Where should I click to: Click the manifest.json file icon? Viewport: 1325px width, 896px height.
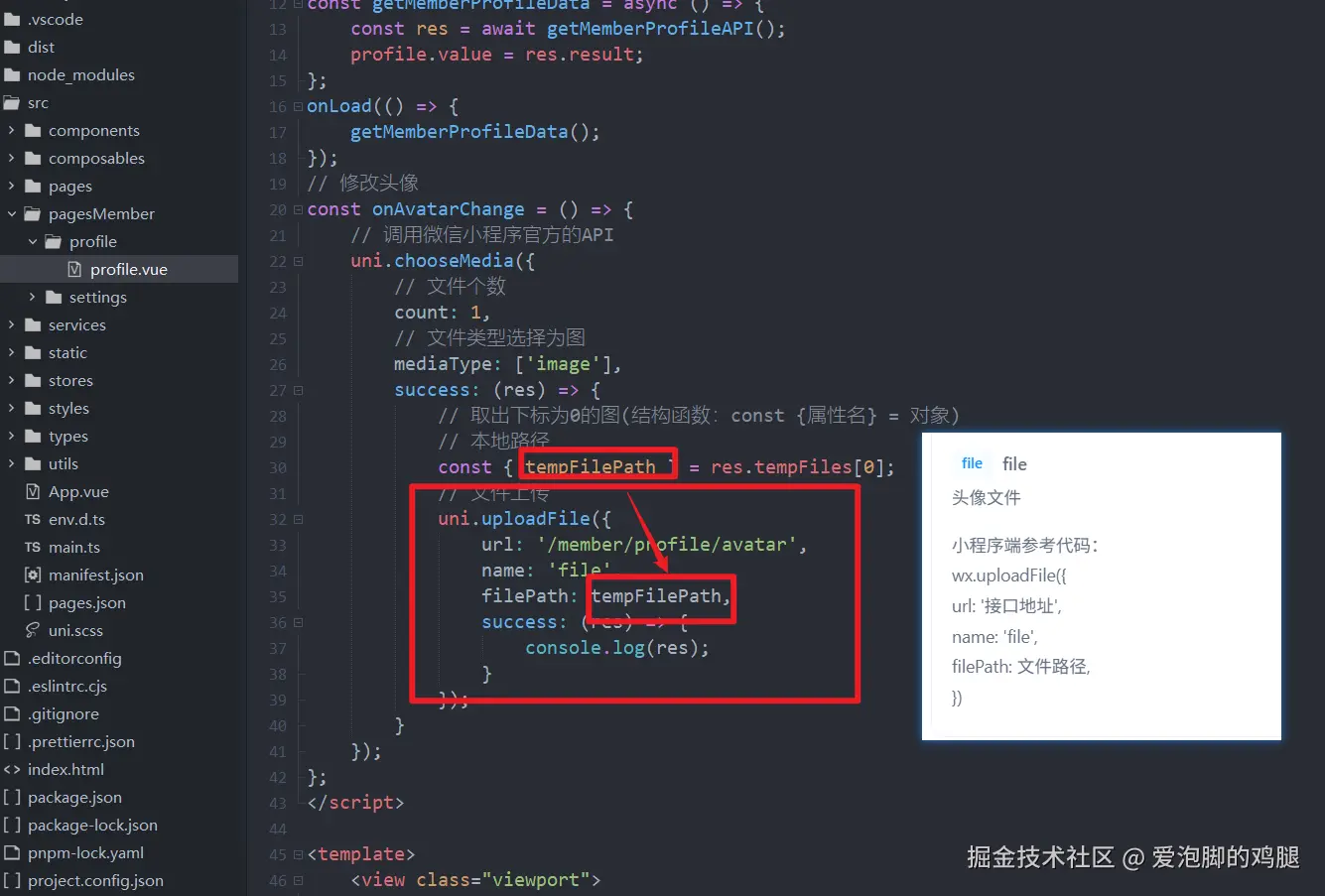(x=33, y=575)
